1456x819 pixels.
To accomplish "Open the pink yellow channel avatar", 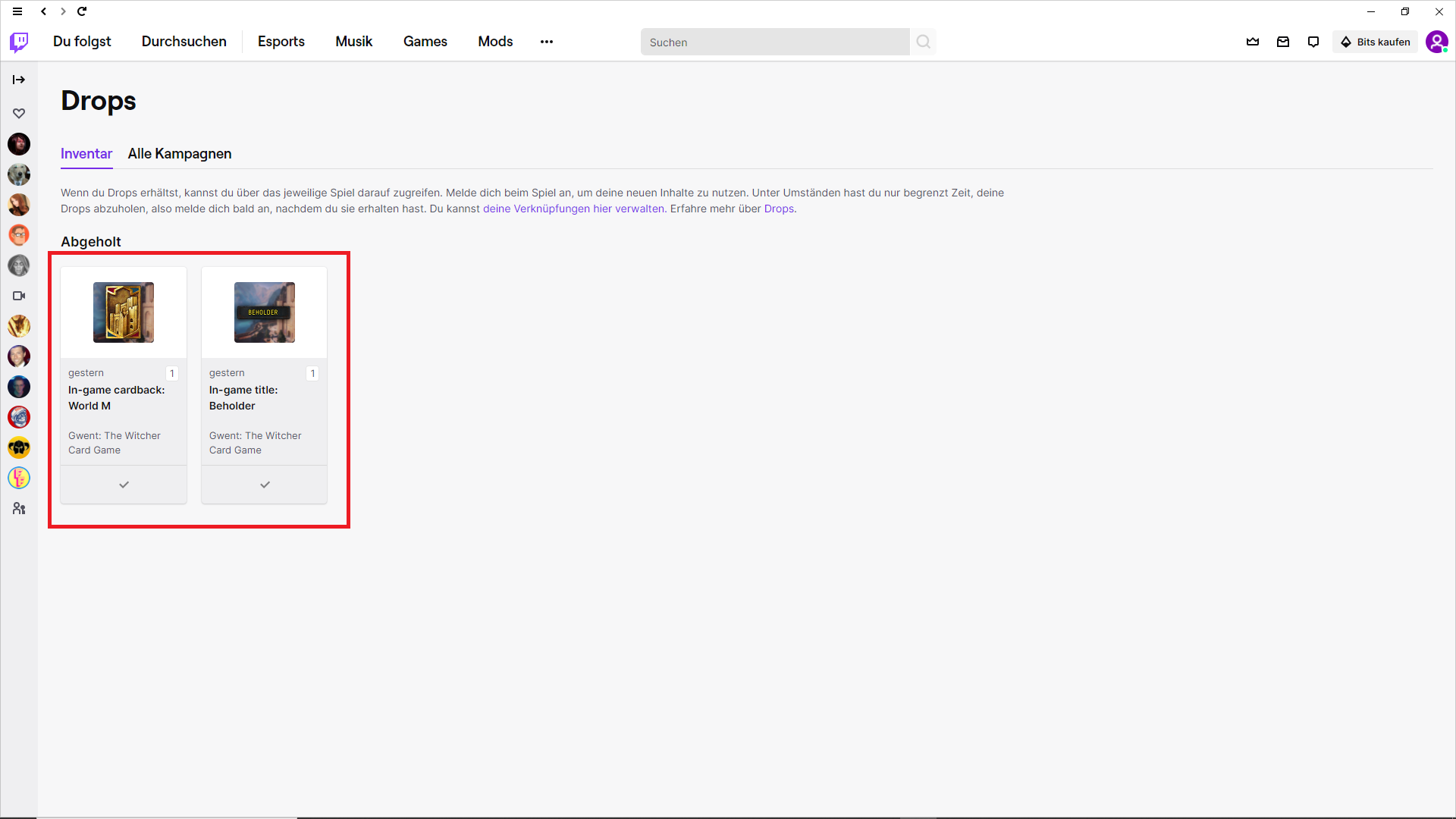I will [19, 478].
